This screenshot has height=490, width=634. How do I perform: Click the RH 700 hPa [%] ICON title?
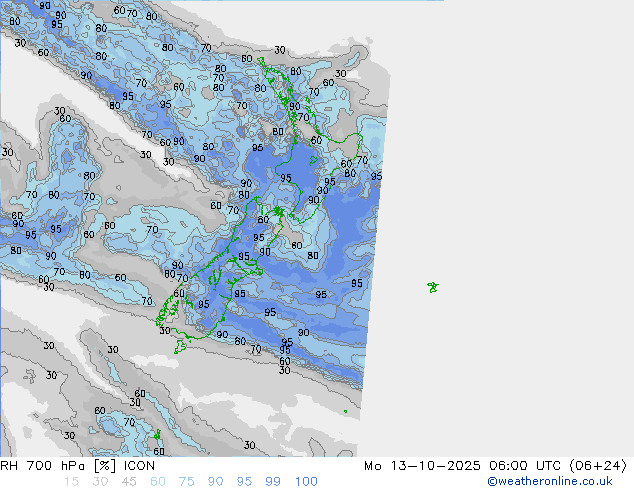pos(78,465)
